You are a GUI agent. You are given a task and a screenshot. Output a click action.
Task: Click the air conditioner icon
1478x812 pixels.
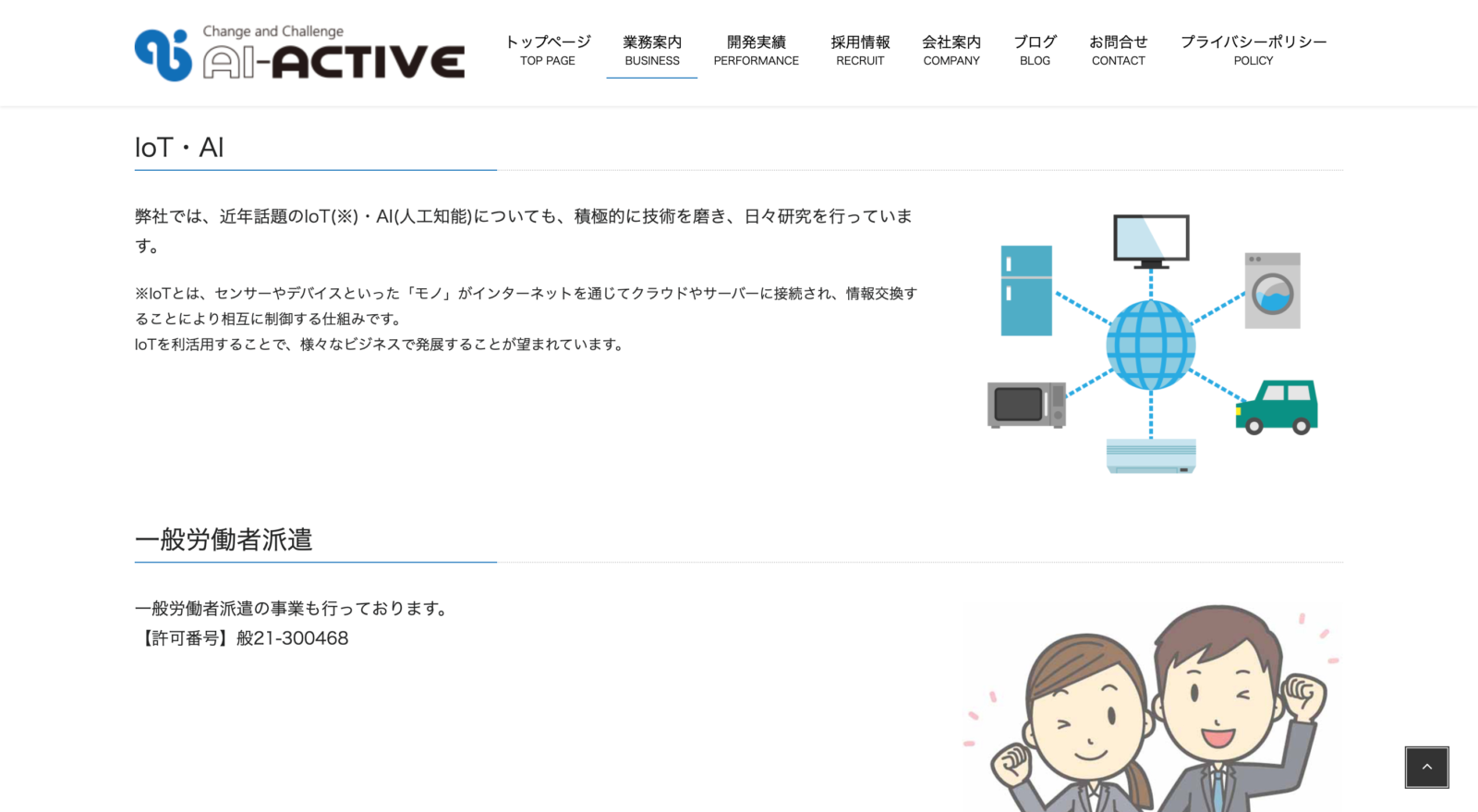tap(1151, 455)
